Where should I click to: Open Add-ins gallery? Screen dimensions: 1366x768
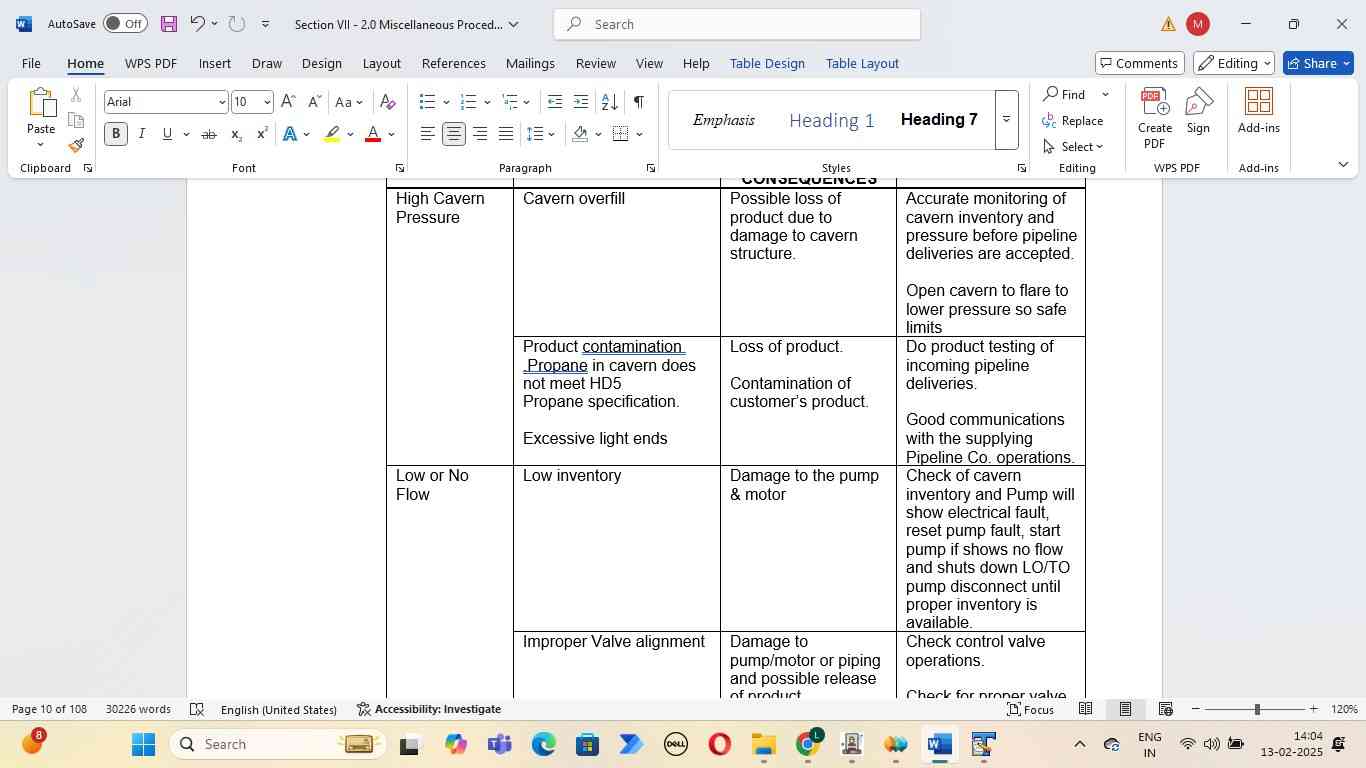coord(1259,110)
